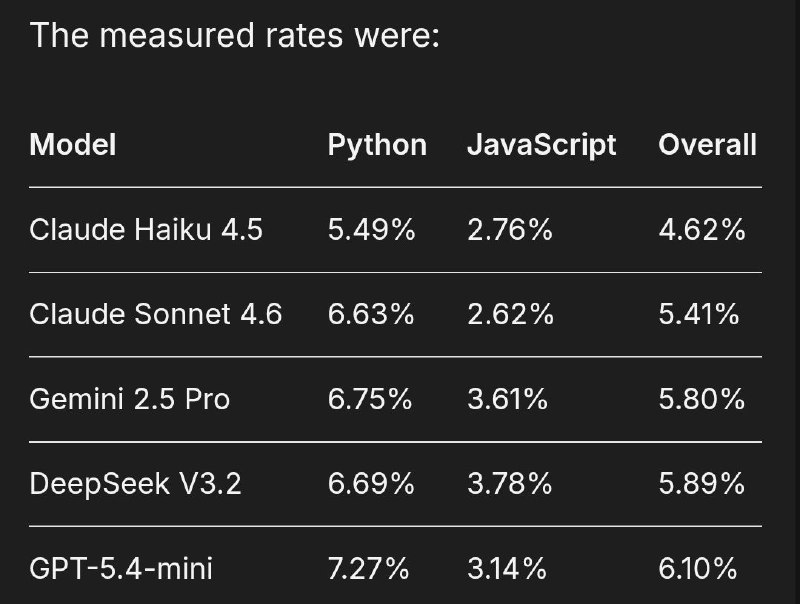Click the 3.78% JavaScript value for DeepSeek

pyautogui.click(x=509, y=484)
